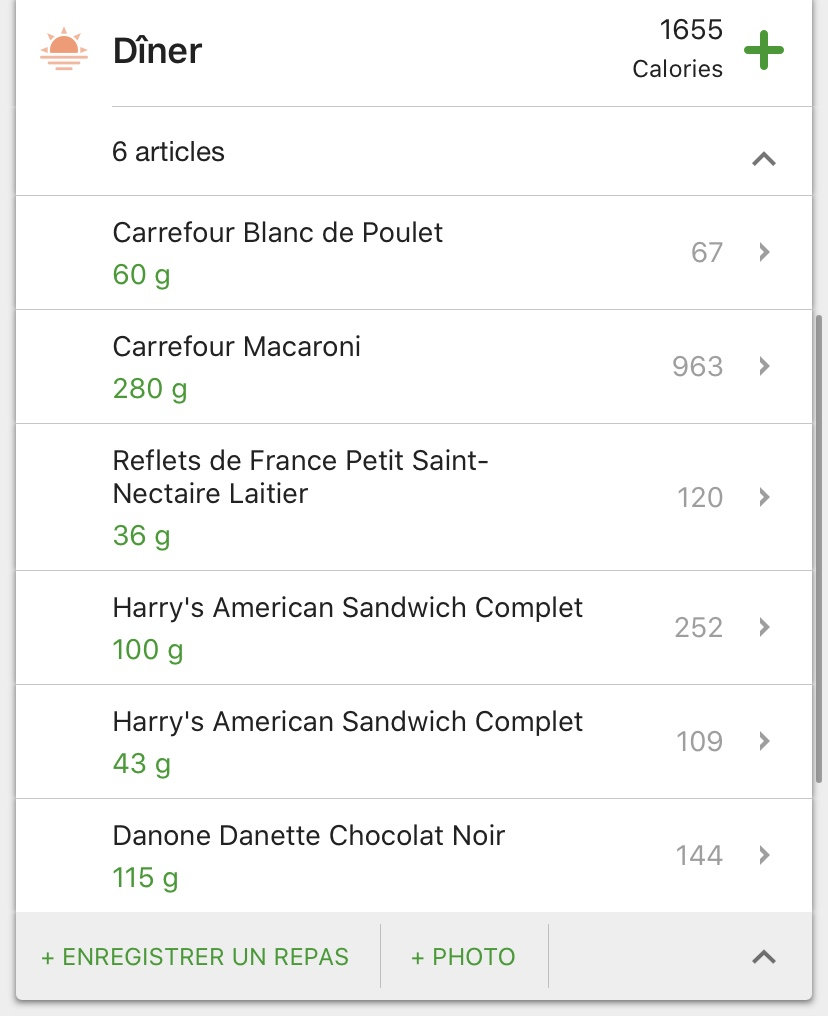Click Enregistrer un repas button
The height and width of the screenshot is (1016, 828).
pyautogui.click(x=195, y=957)
